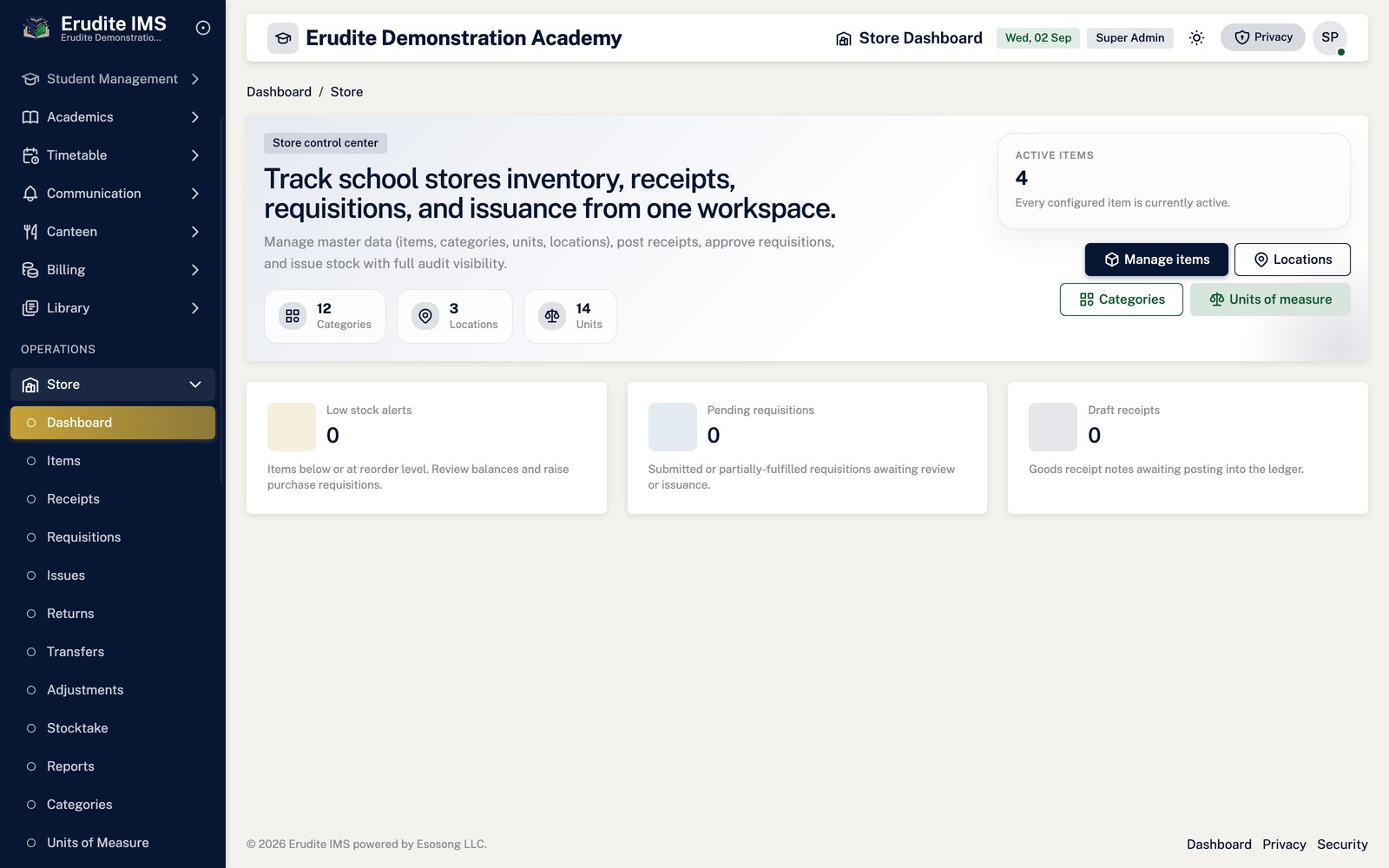
Task: Expand the Canteen menu chevron
Action: point(195,232)
